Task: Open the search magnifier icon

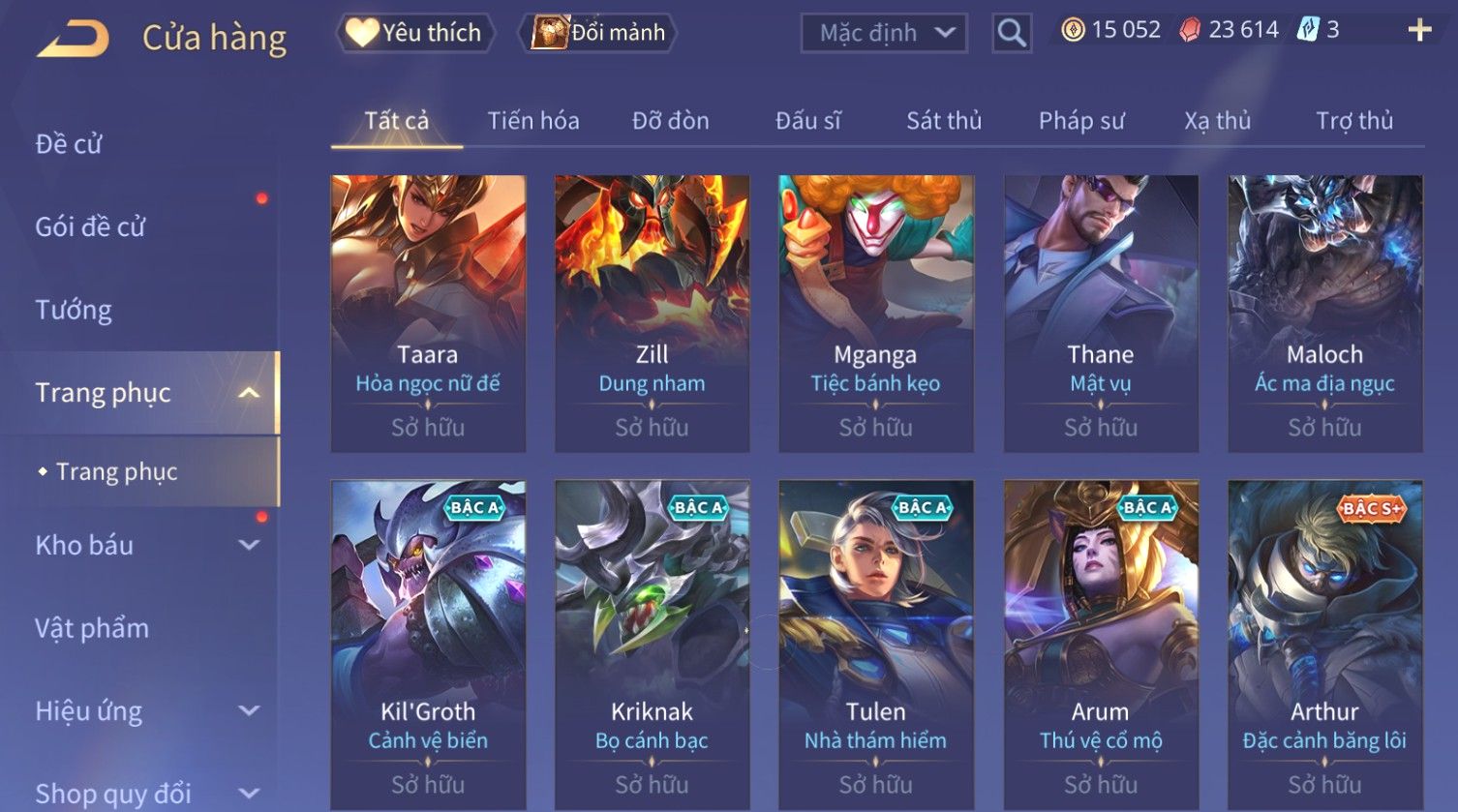Action: click(1012, 33)
